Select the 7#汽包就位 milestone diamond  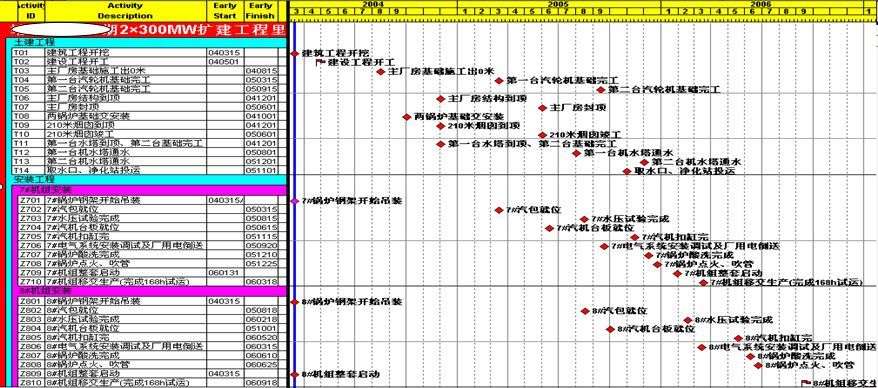pyautogui.click(x=499, y=210)
